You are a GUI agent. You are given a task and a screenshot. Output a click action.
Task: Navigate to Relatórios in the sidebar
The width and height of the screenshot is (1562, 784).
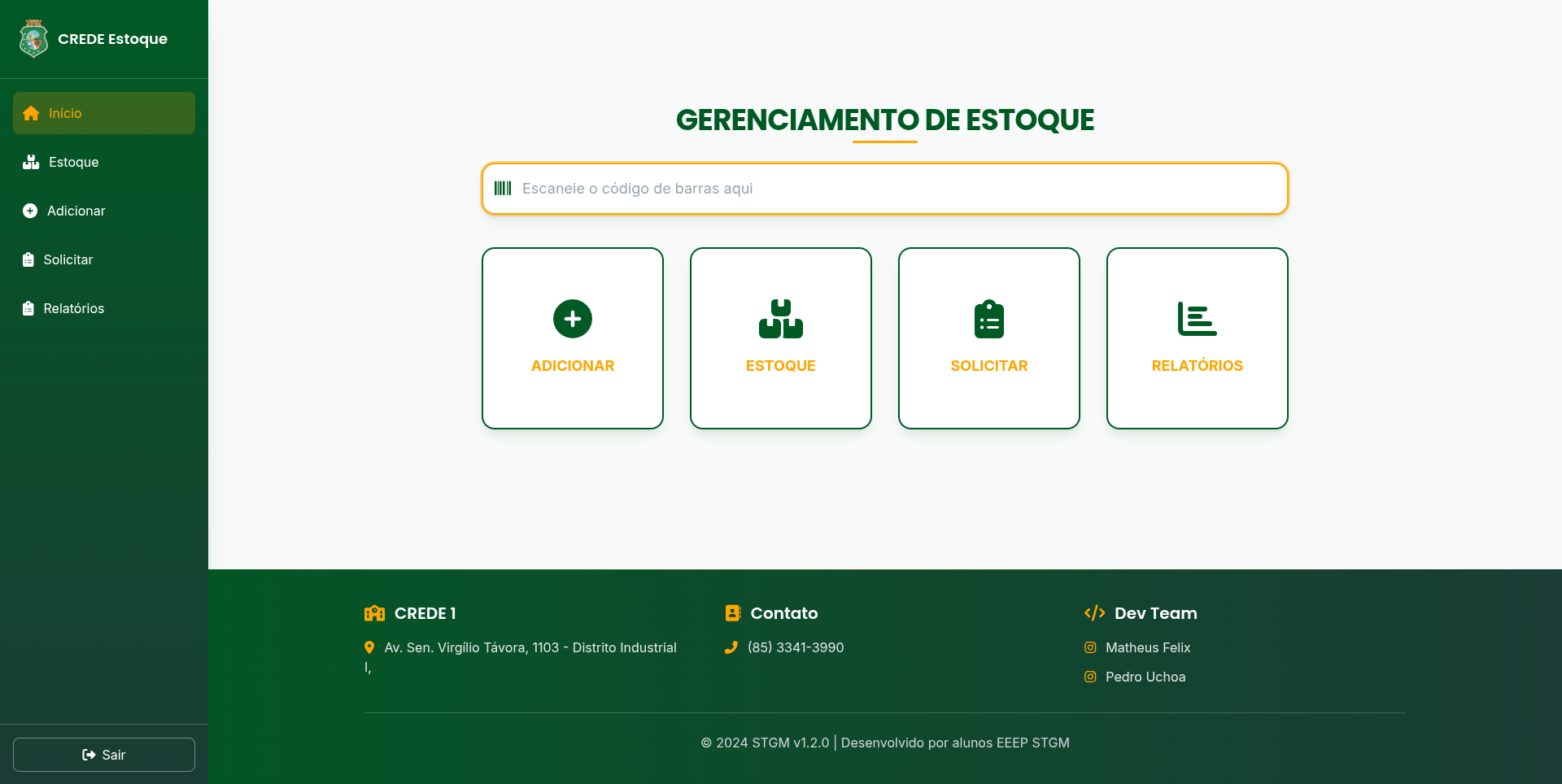point(104,308)
